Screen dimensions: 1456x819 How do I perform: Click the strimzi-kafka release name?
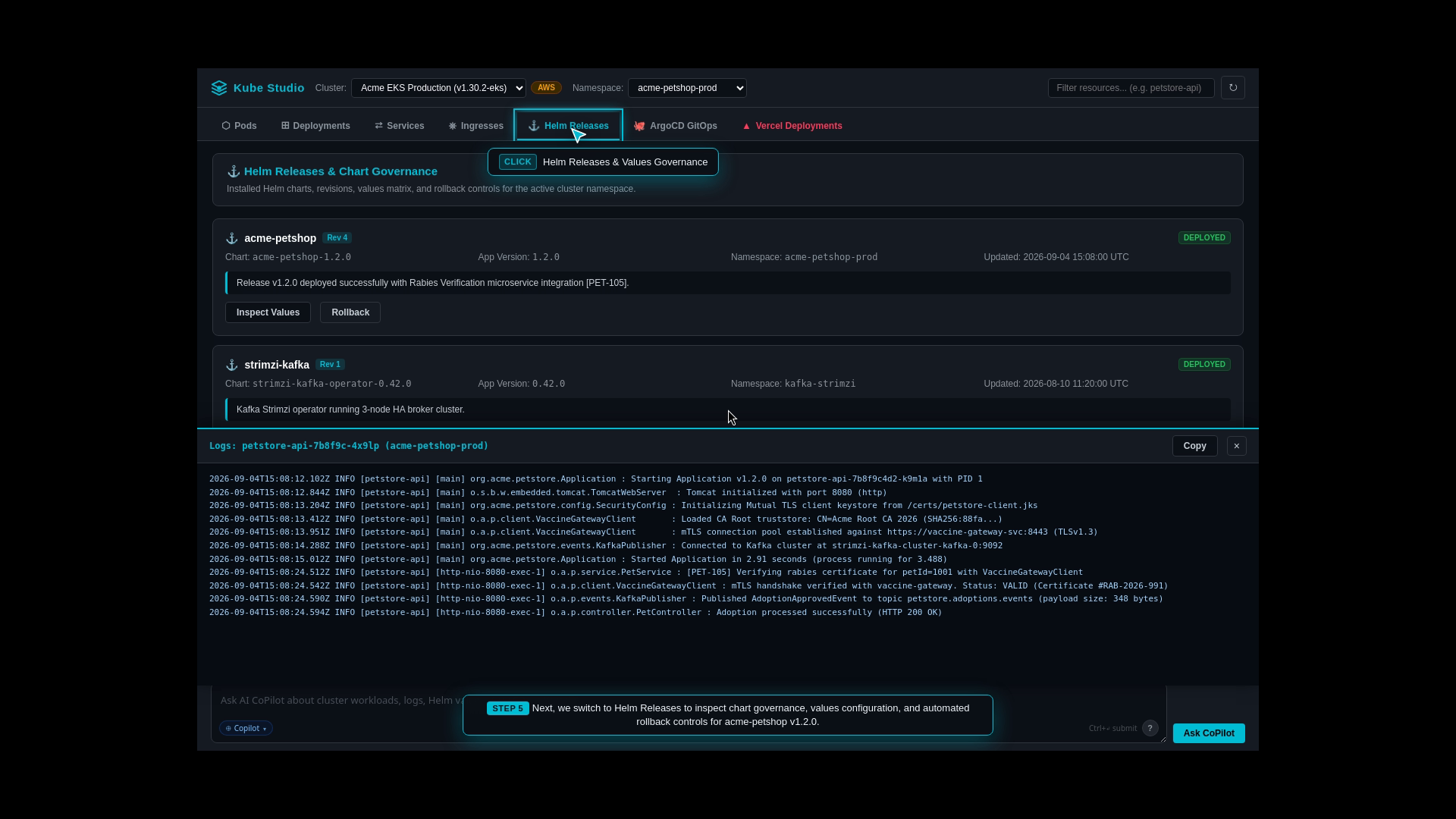coord(277,365)
